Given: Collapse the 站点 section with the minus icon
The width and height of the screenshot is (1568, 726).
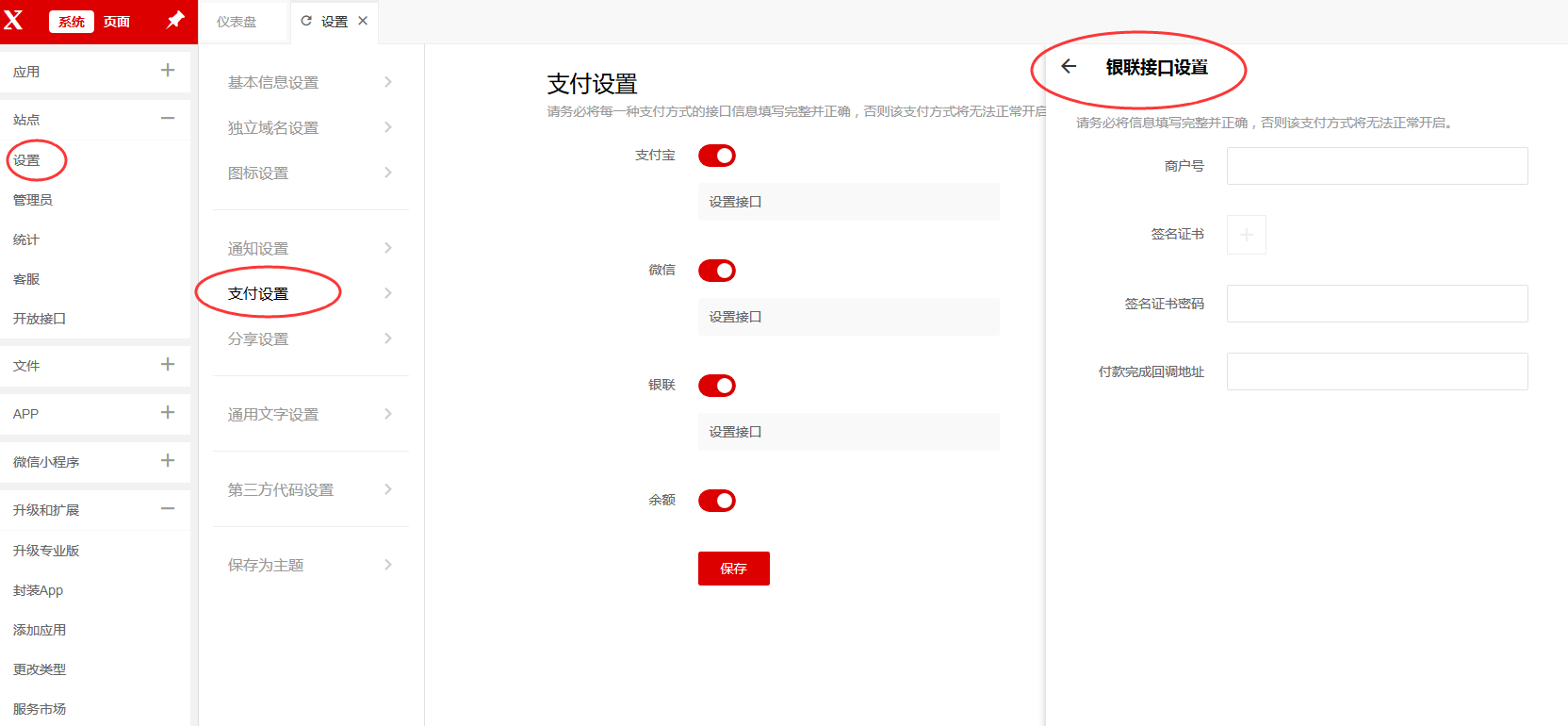Looking at the screenshot, I should 168,119.
